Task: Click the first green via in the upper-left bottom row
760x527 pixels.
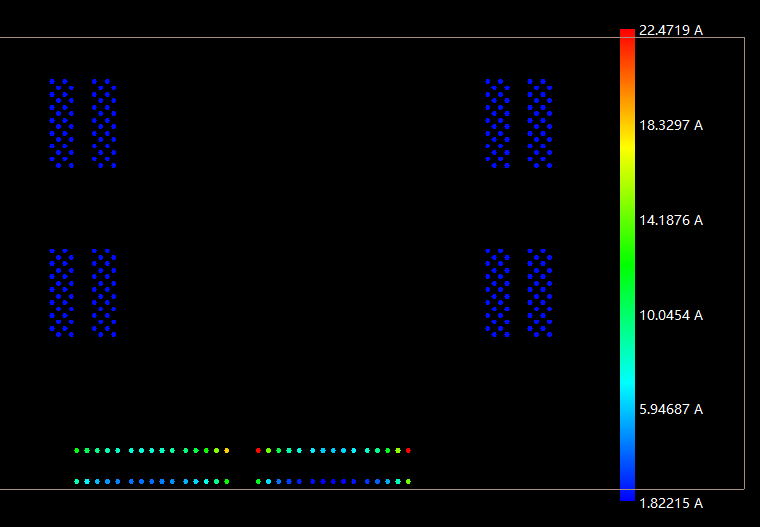Action: 76,451
